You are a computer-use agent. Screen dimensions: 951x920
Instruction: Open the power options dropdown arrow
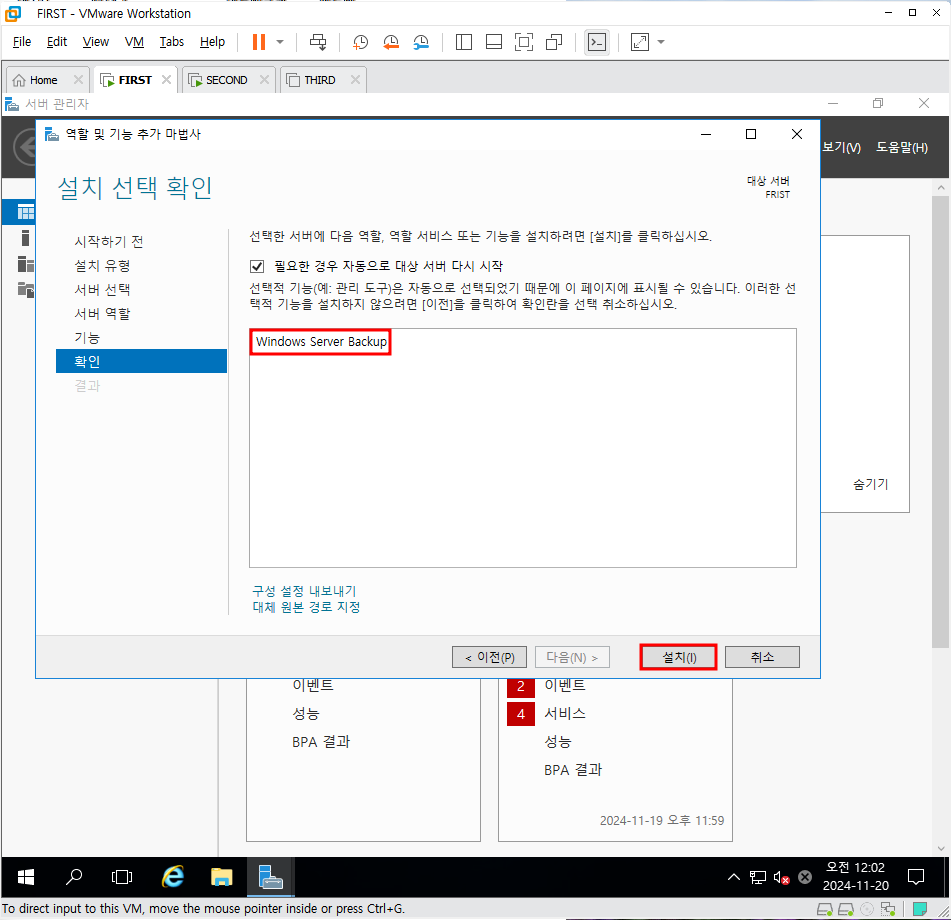(280, 42)
